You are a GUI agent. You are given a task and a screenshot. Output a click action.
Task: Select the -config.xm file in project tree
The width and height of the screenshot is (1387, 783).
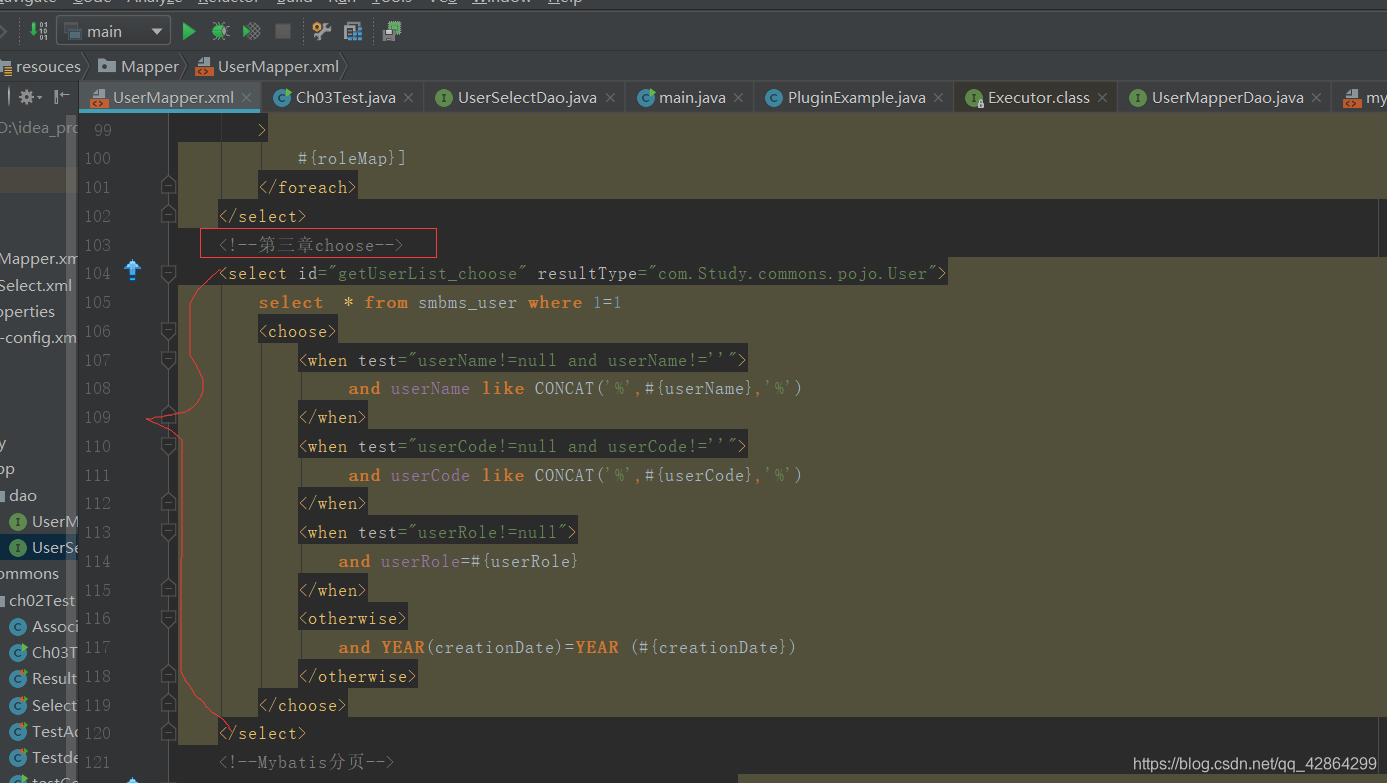38,337
